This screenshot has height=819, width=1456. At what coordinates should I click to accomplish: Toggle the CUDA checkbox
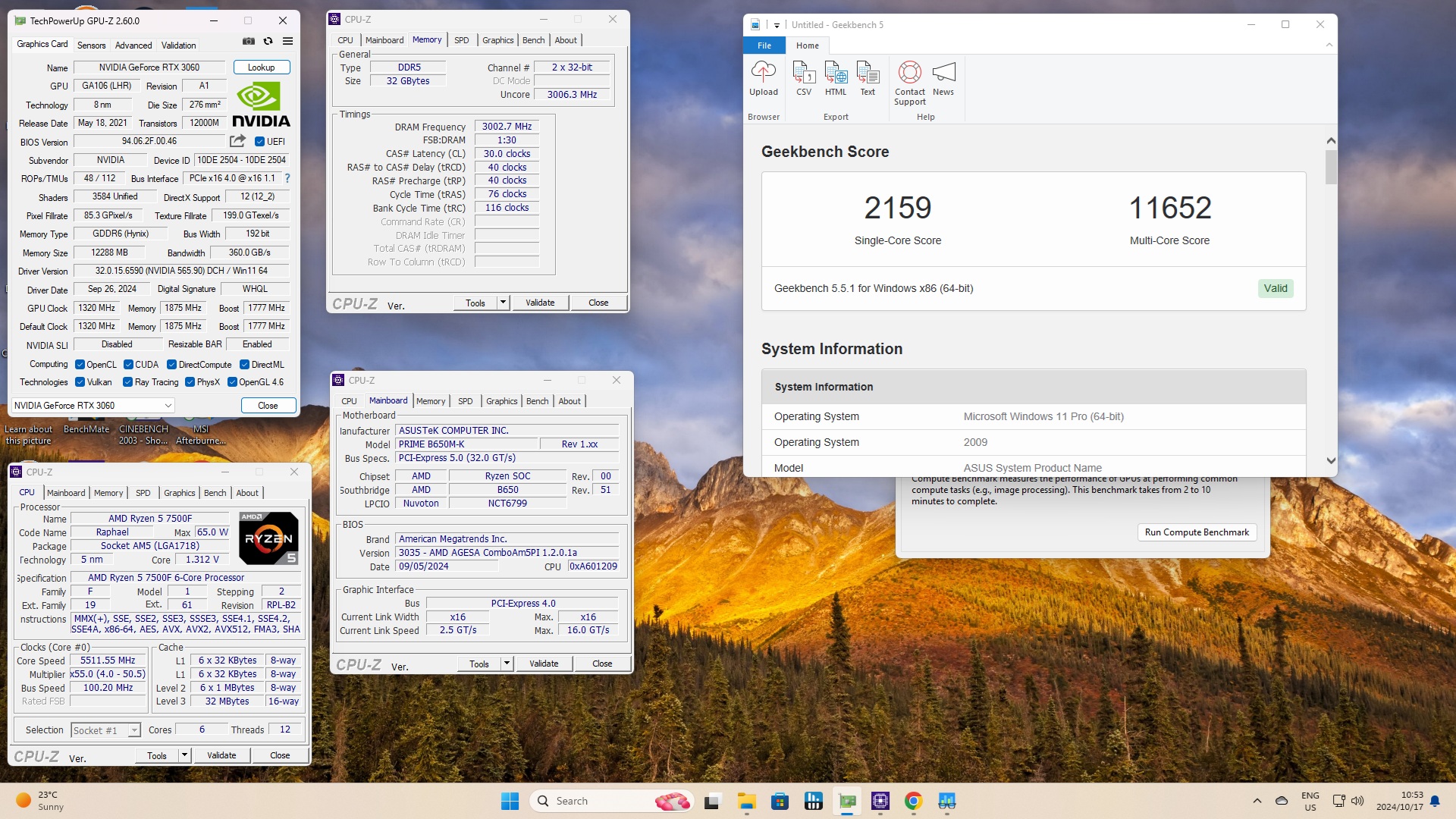coord(128,365)
